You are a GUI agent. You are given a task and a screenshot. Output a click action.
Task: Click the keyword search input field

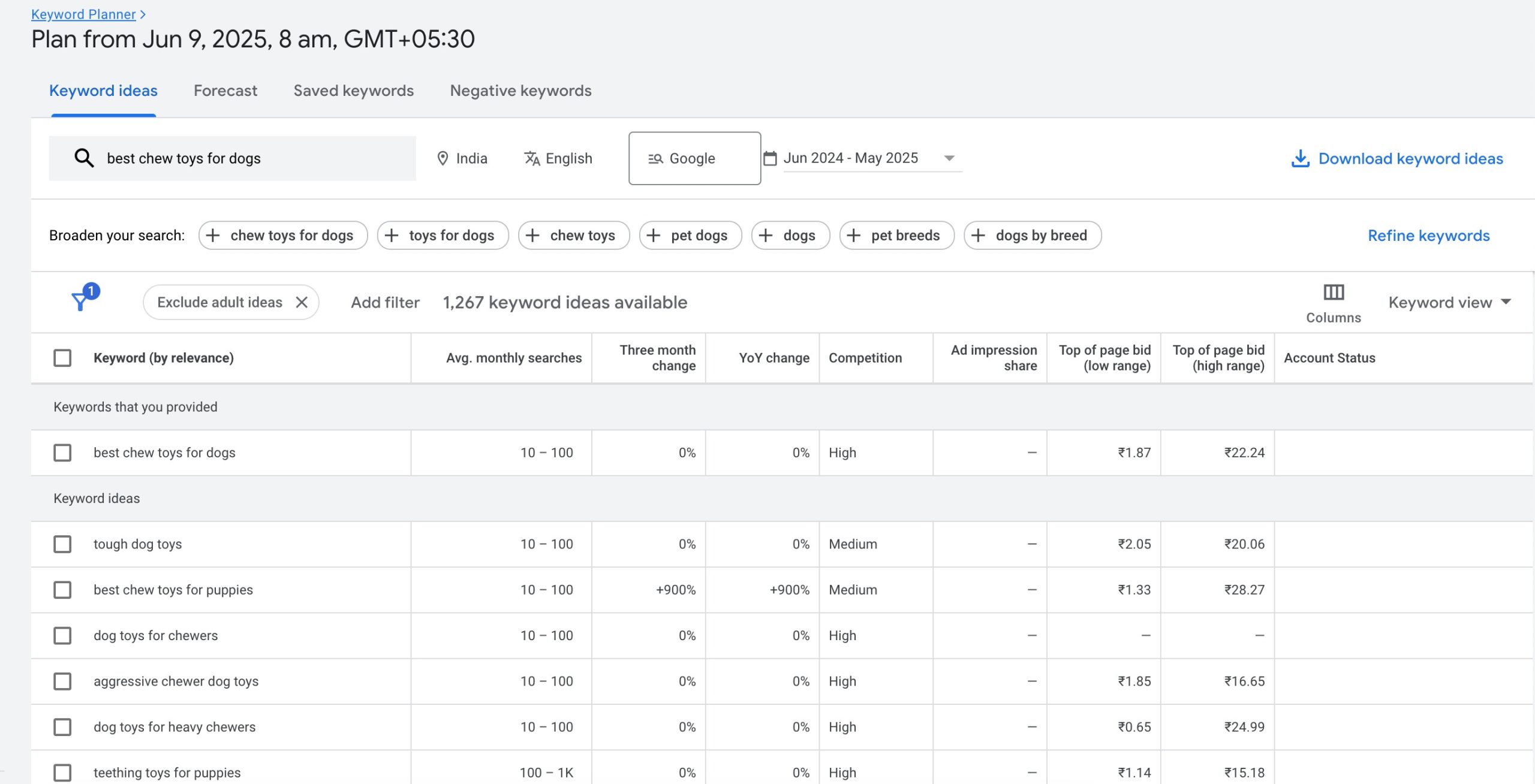(252, 158)
